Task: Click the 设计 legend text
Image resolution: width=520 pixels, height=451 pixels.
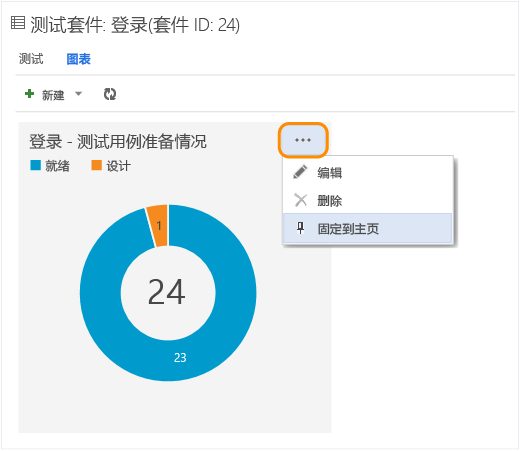Action: coord(118,166)
